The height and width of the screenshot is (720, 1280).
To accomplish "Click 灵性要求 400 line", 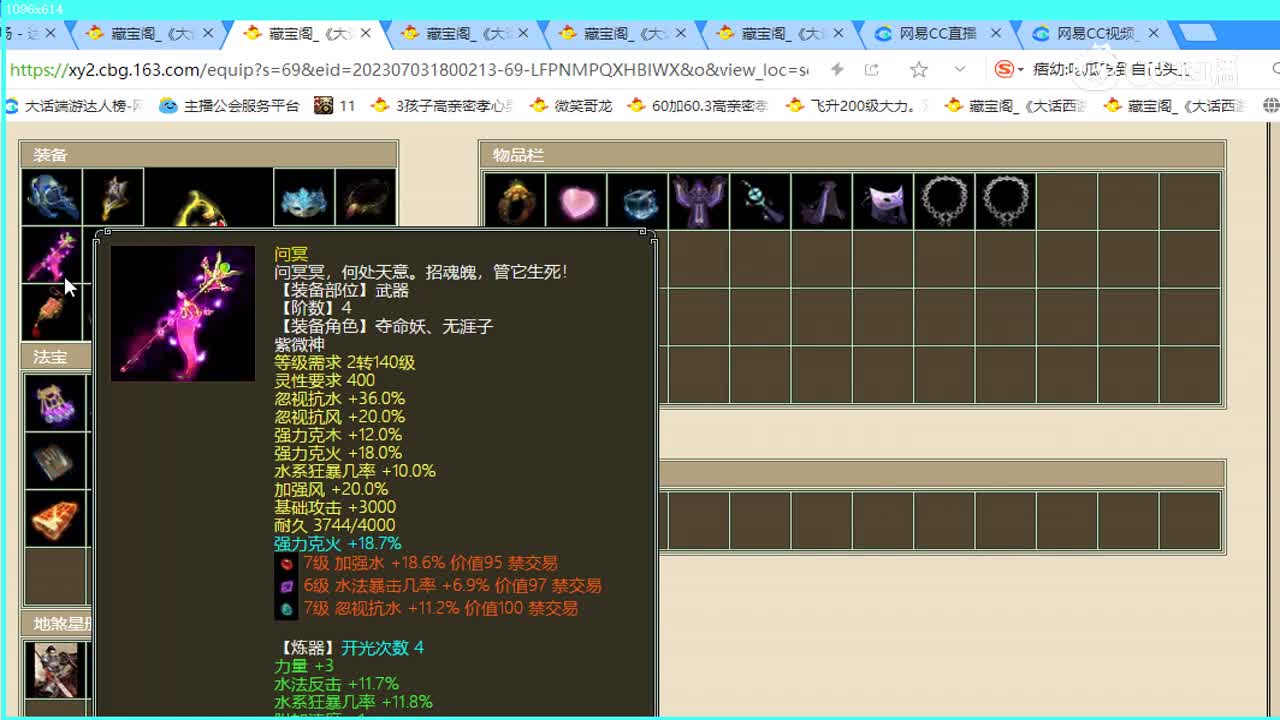I will pos(324,381).
